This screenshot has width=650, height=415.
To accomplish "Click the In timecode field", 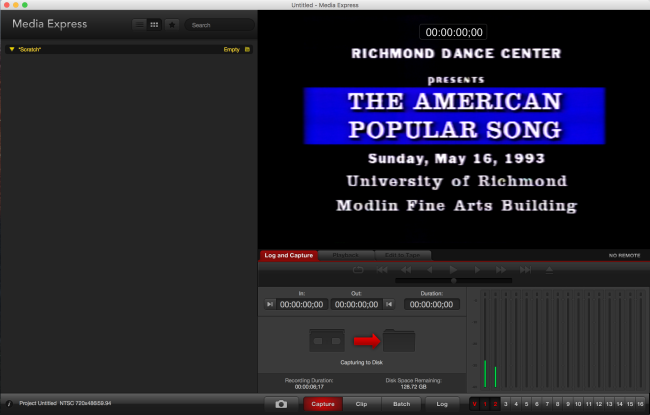I will click(x=301, y=304).
